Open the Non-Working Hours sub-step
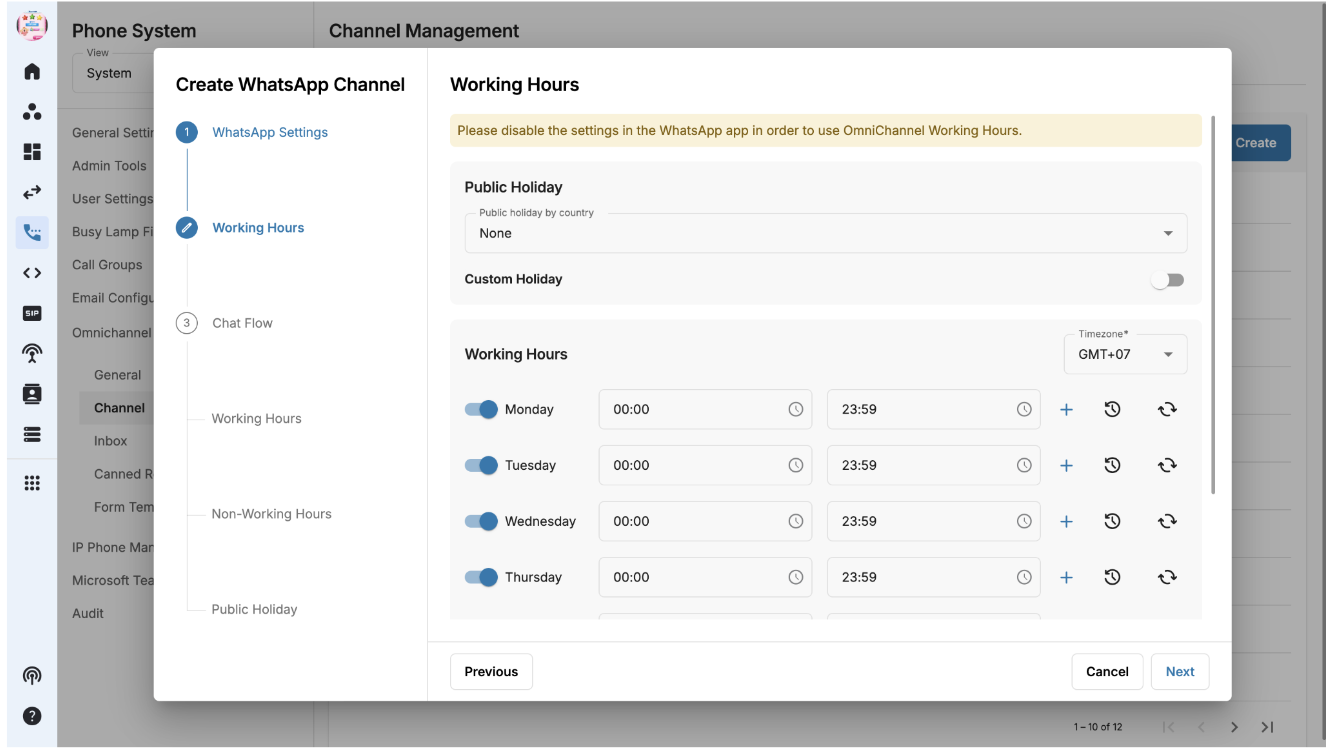Screen dimensions: 1326x748 pos(271,514)
